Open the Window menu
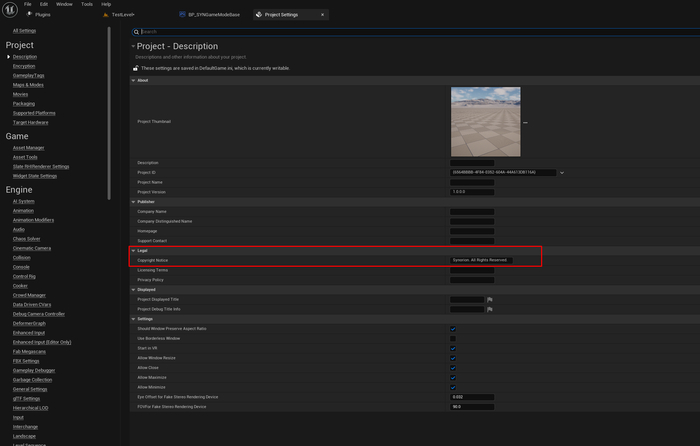The image size is (700, 446). click(x=64, y=4)
